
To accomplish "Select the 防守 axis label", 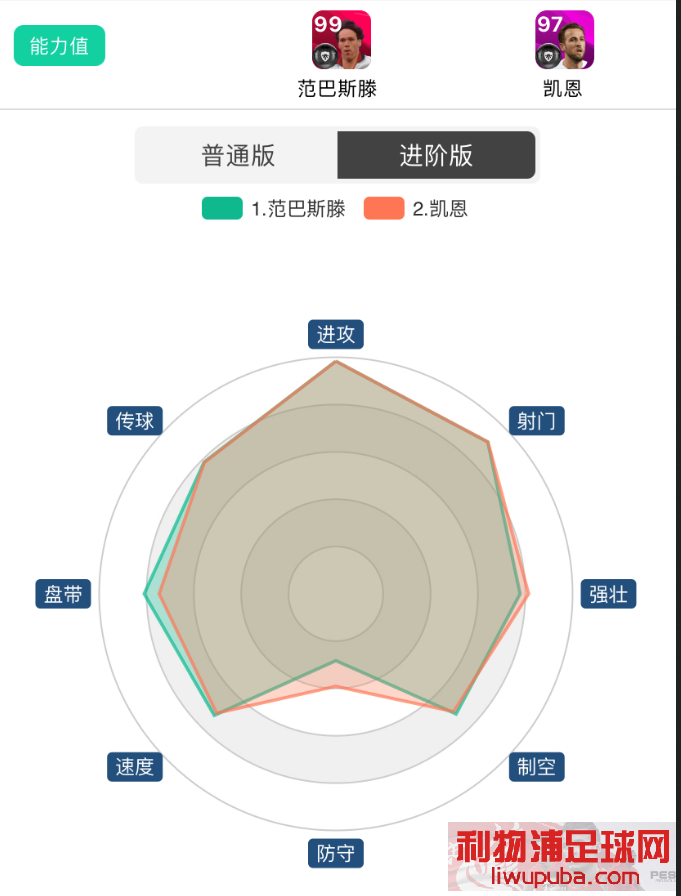I will (x=336, y=854).
